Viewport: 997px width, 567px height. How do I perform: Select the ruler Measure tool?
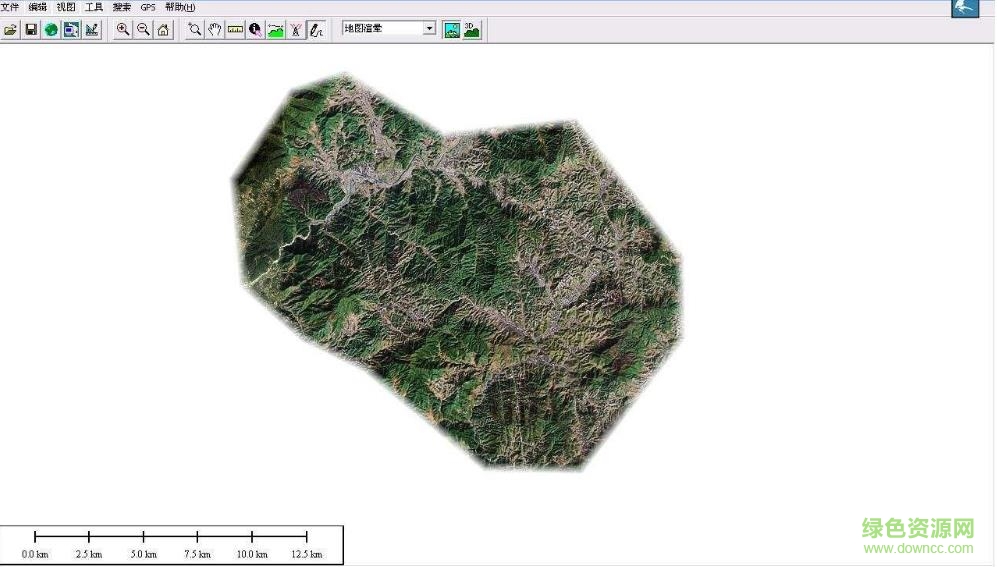236,29
